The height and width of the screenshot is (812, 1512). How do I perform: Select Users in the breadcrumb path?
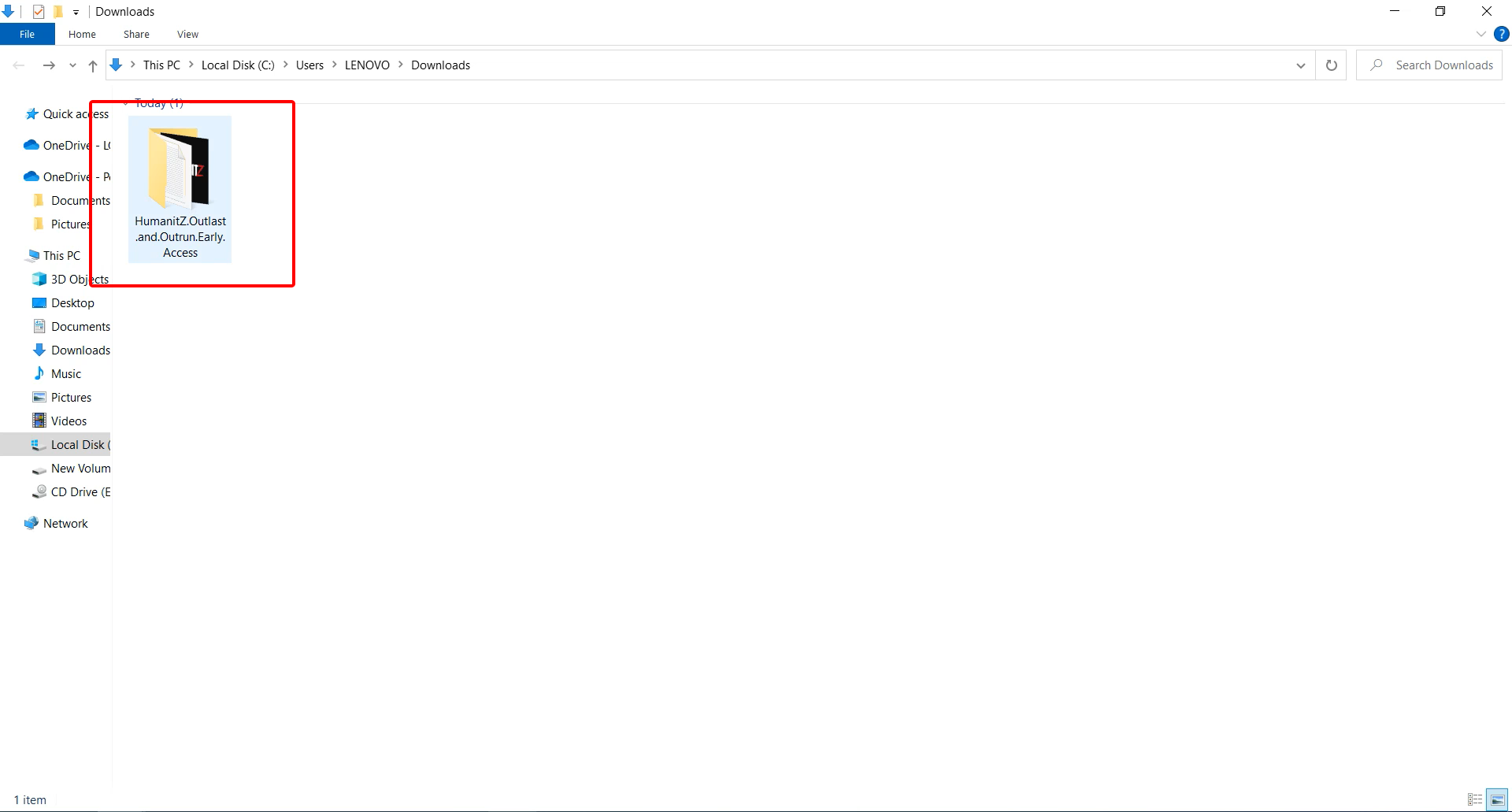click(309, 65)
